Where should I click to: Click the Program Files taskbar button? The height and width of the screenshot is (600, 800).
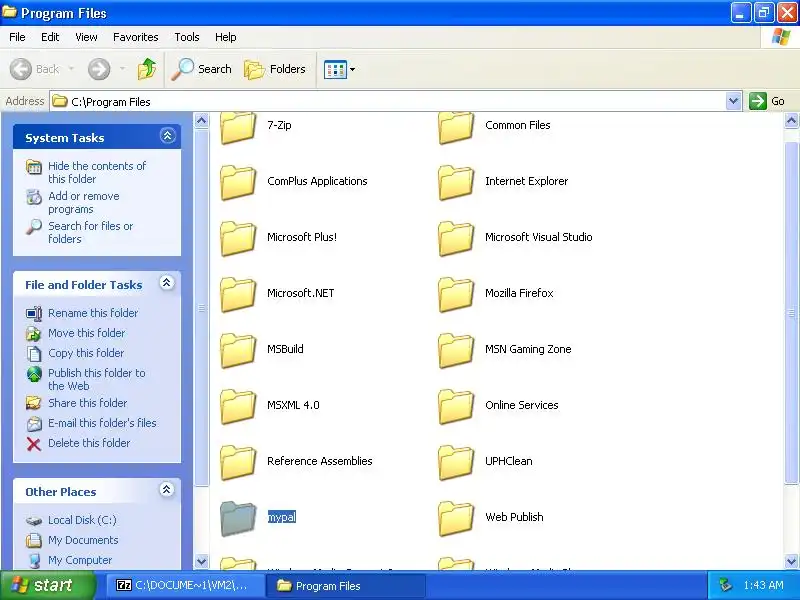click(346, 585)
